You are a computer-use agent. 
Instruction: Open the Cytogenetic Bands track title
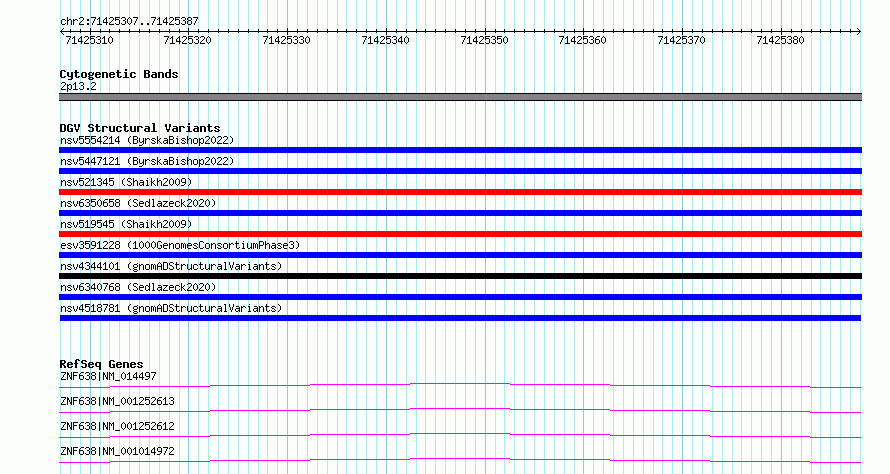(x=119, y=74)
